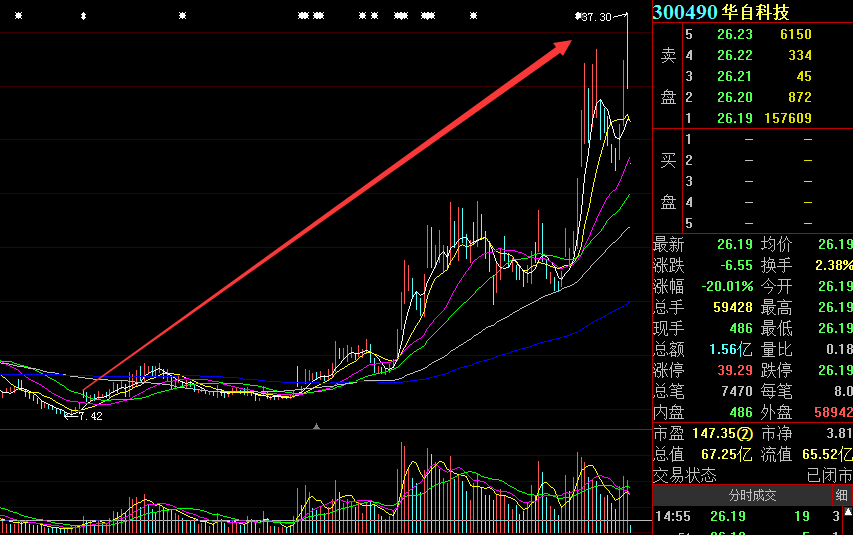Click stock code 300490 in header
This screenshot has height=535, width=853.
point(685,12)
